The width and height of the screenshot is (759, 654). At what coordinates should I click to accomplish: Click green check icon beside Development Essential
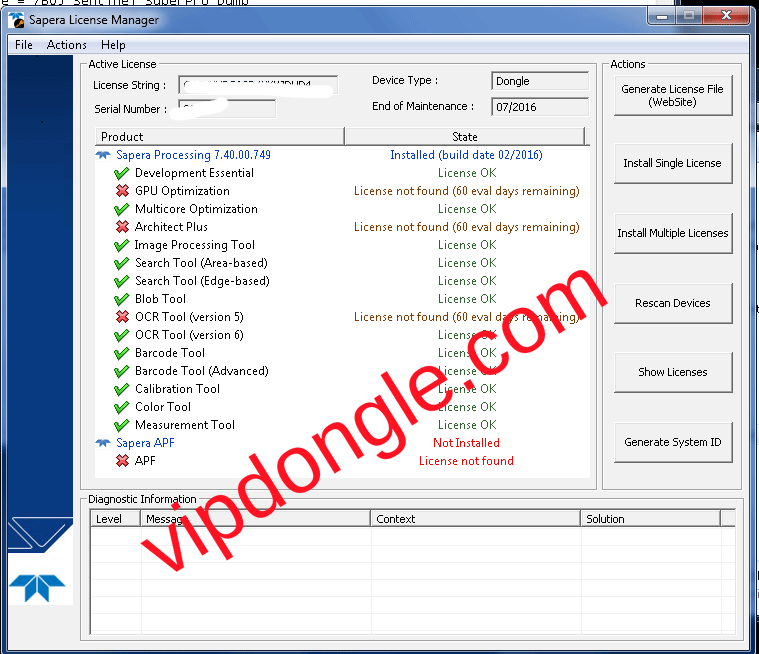click(x=121, y=173)
